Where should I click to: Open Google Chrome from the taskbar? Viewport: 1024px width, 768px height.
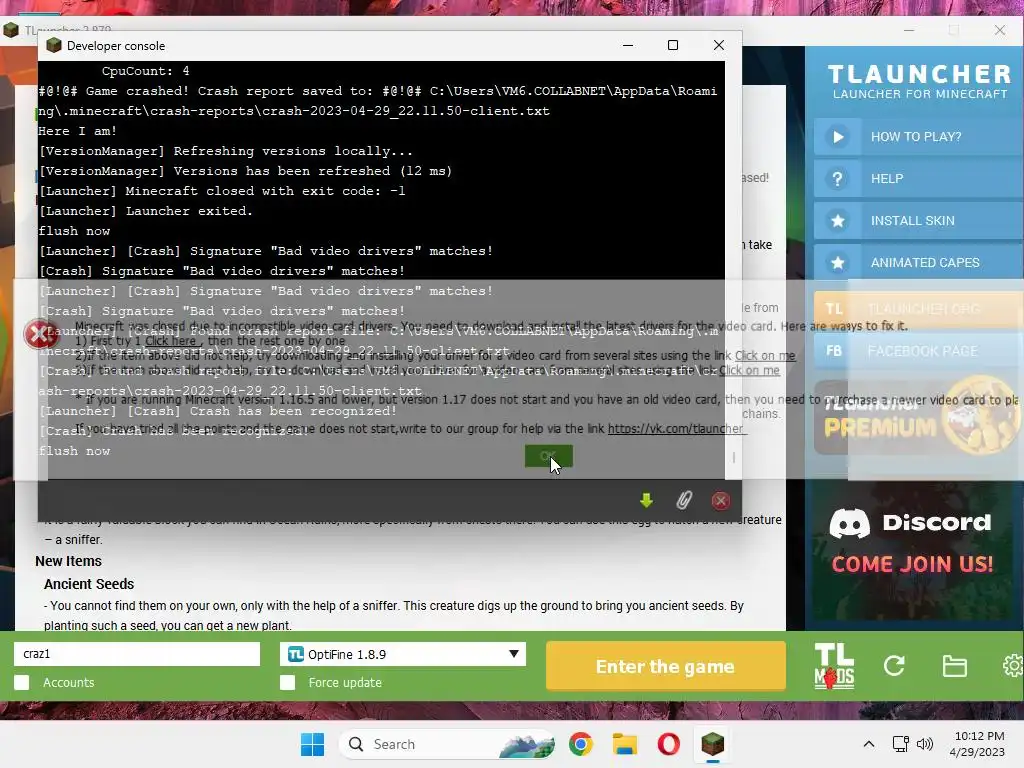pyautogui.click(x=581, y=744)
